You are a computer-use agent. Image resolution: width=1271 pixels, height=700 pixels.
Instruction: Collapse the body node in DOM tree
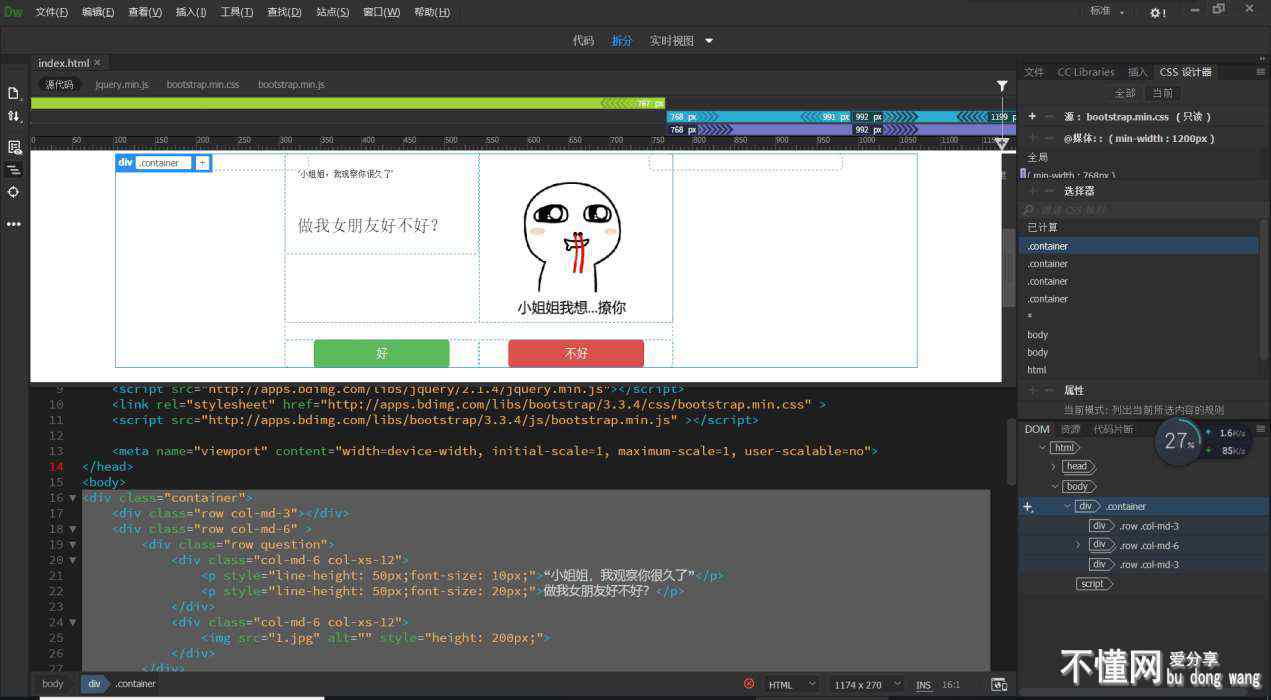[x=1053, y=487]
